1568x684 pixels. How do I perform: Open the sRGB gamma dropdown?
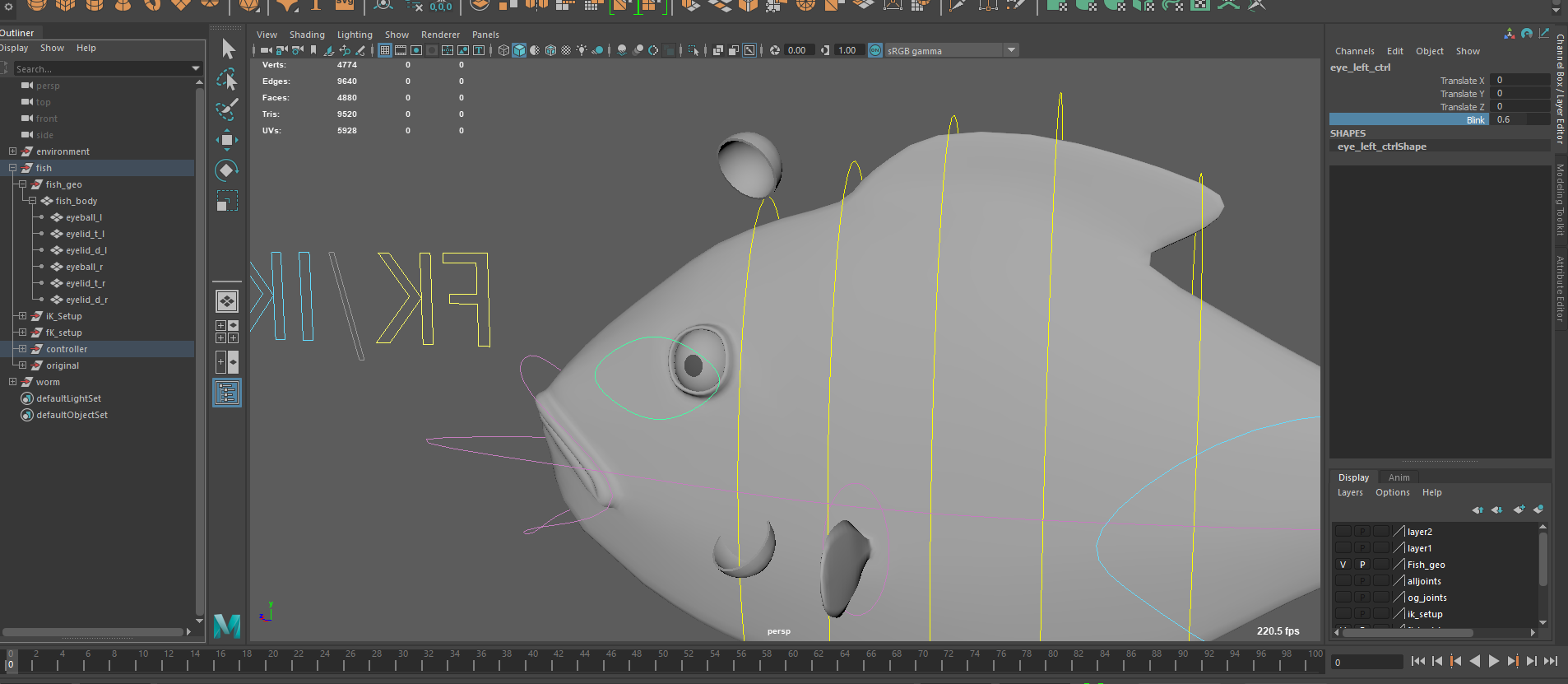click(952, 50)
